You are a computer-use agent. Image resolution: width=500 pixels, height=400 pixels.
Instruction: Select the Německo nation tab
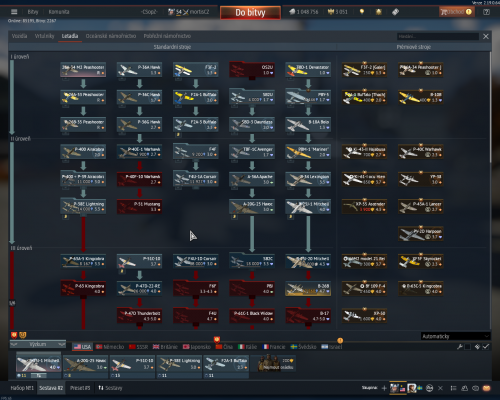110,347
